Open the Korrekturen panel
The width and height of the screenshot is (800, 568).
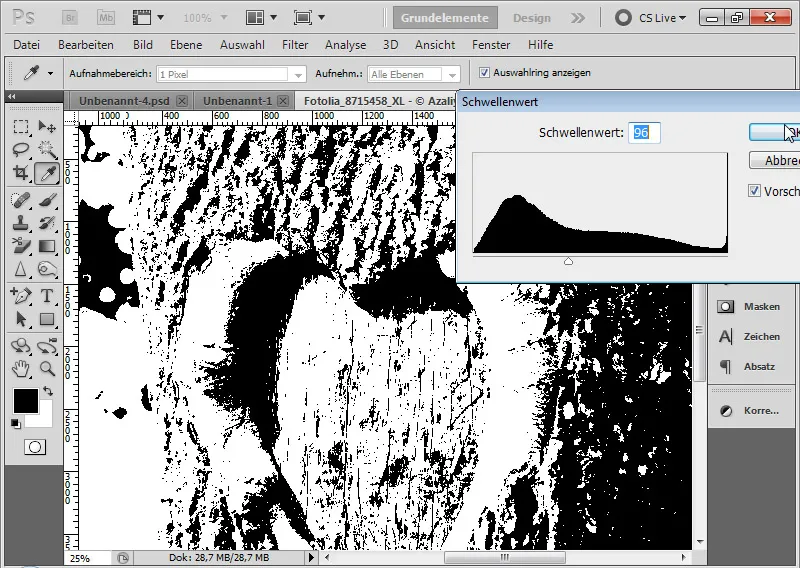click(749, 410)
